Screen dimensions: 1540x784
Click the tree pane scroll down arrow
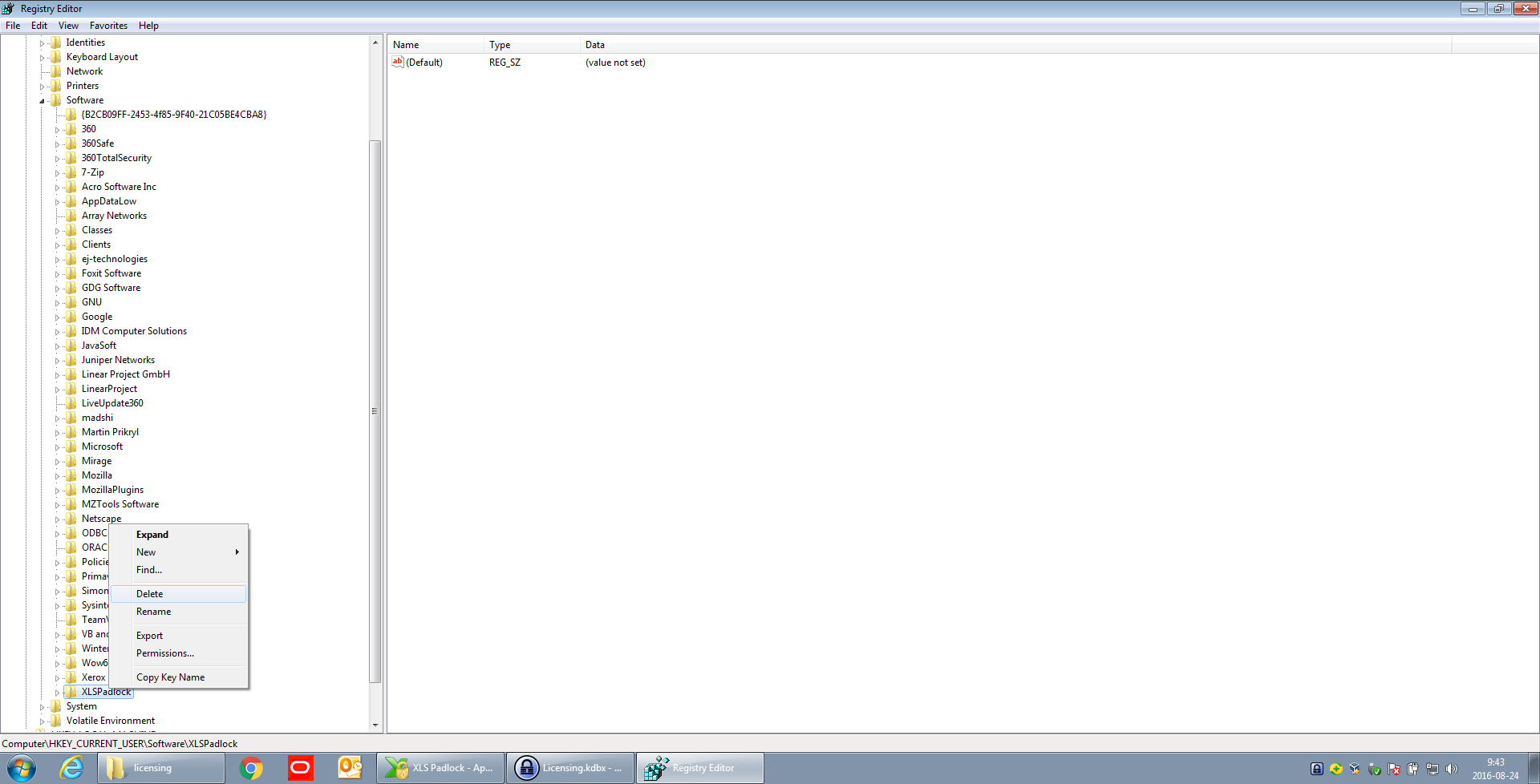[x=375, y=725]
